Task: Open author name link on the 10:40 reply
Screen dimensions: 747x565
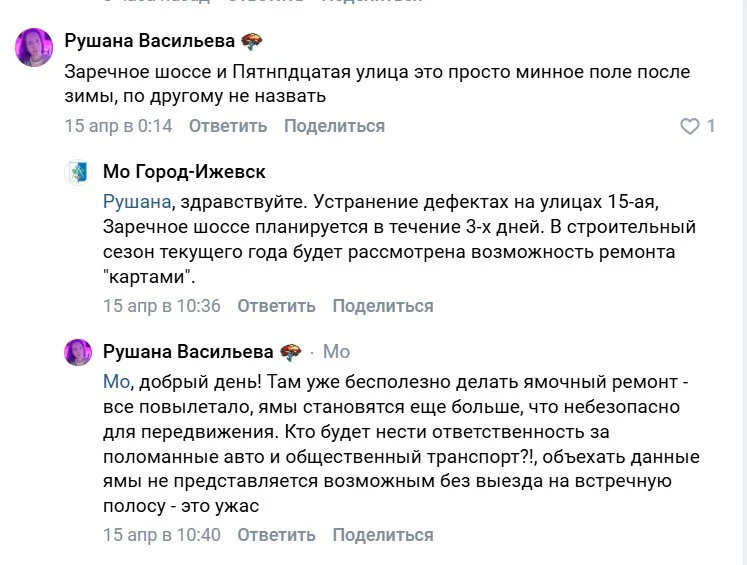Action: coord(188,351)
